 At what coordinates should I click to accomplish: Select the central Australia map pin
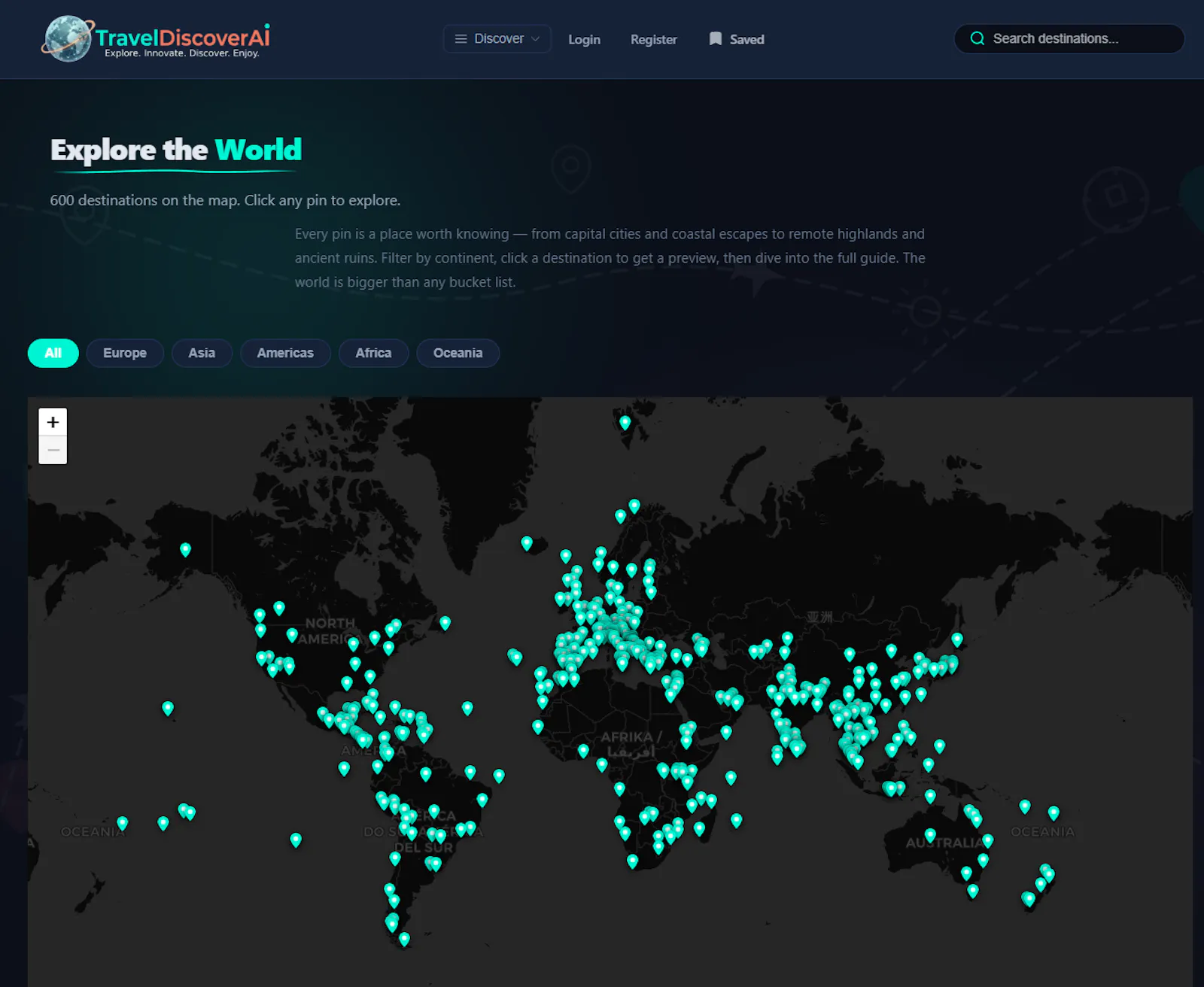tap(930, 835)
